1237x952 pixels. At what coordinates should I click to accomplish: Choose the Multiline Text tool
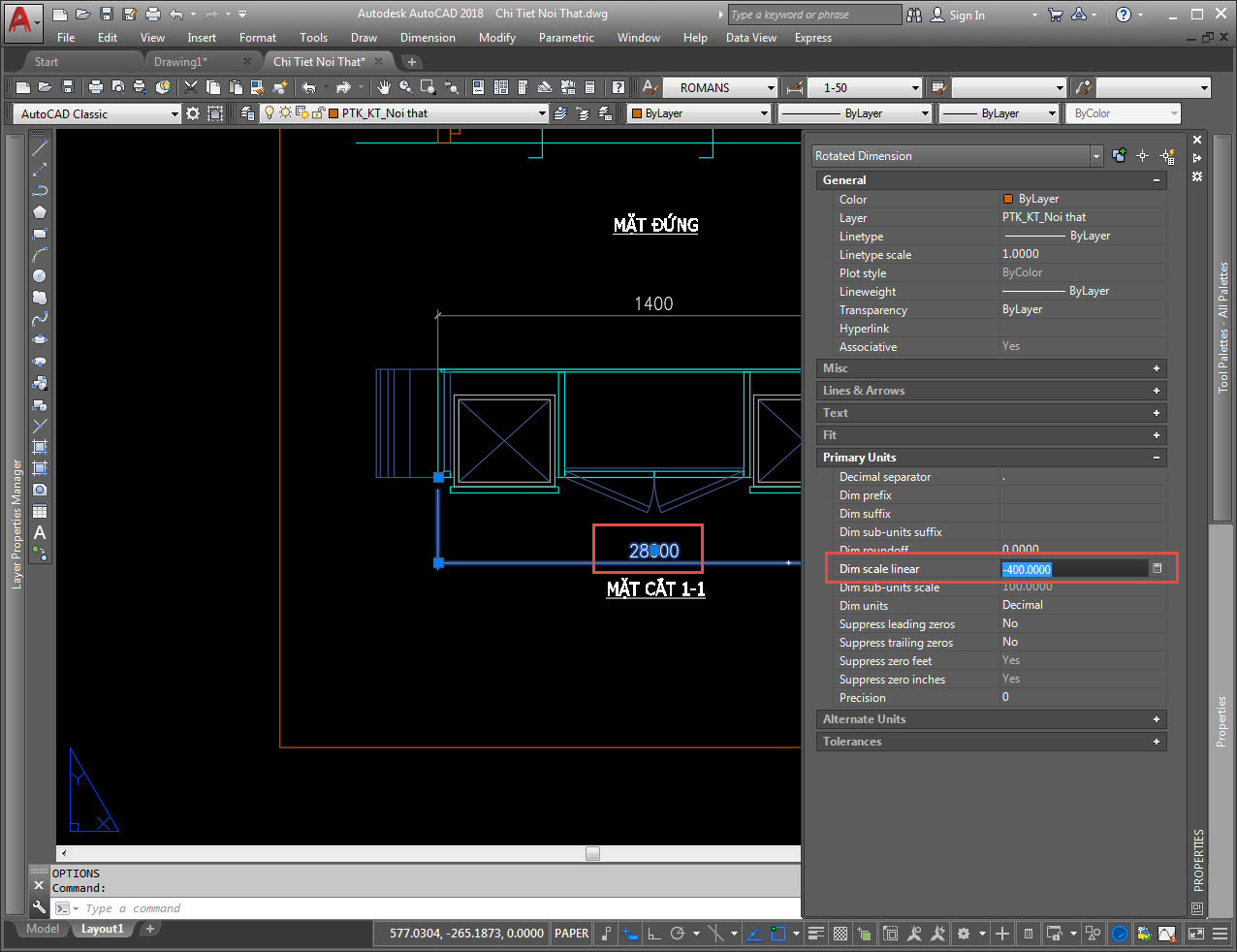click(x=40, y=532)
